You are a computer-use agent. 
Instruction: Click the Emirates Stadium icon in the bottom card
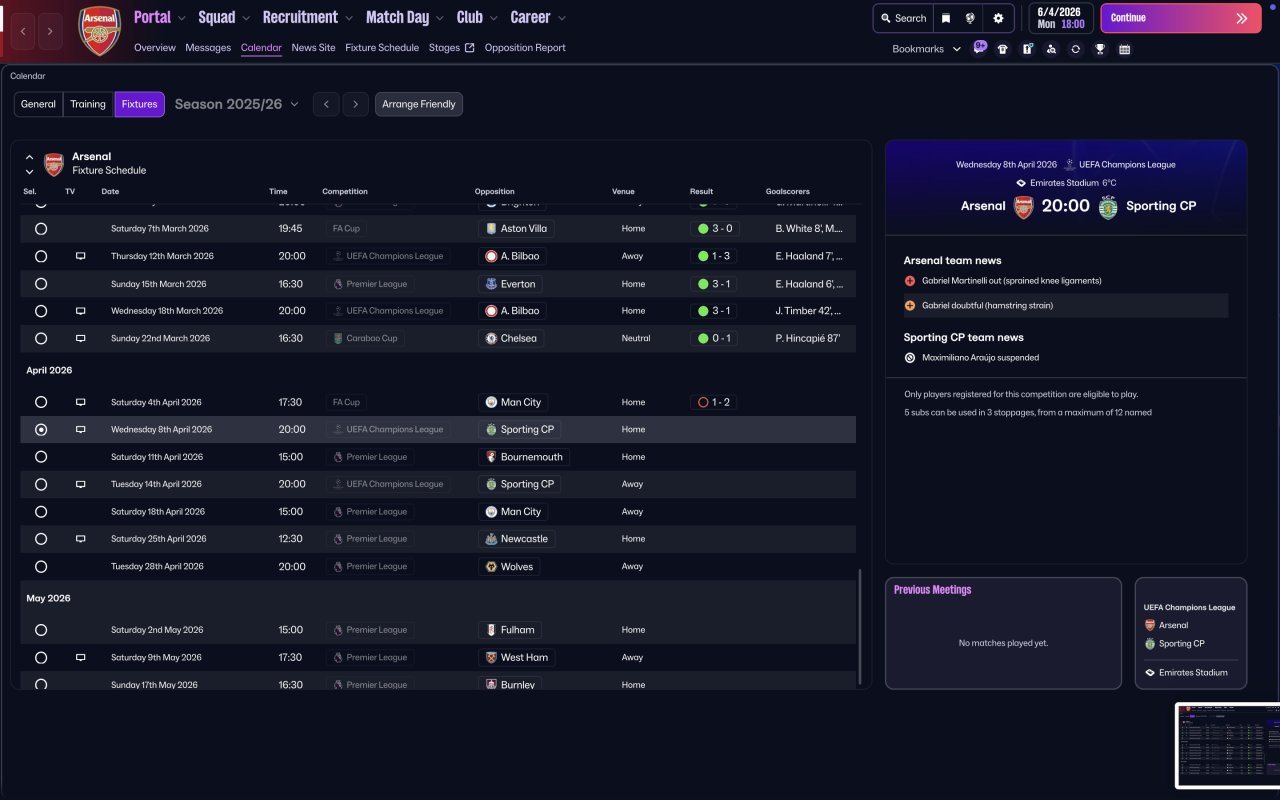coord(1150,673)
